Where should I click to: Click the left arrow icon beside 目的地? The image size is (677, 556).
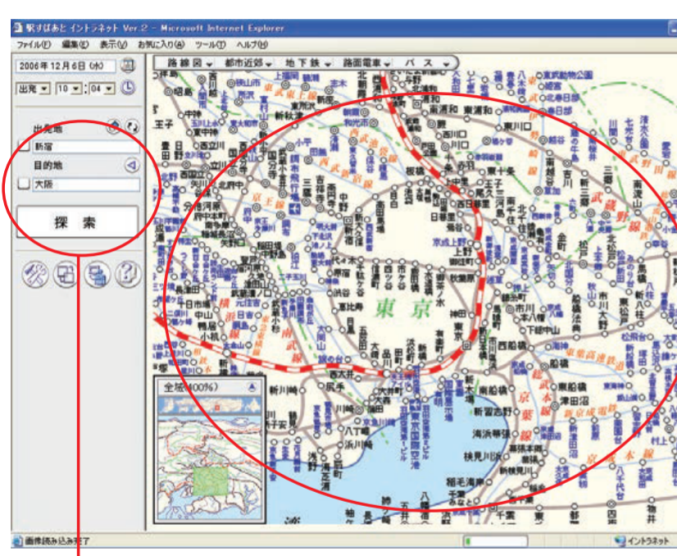click(131, 166)
